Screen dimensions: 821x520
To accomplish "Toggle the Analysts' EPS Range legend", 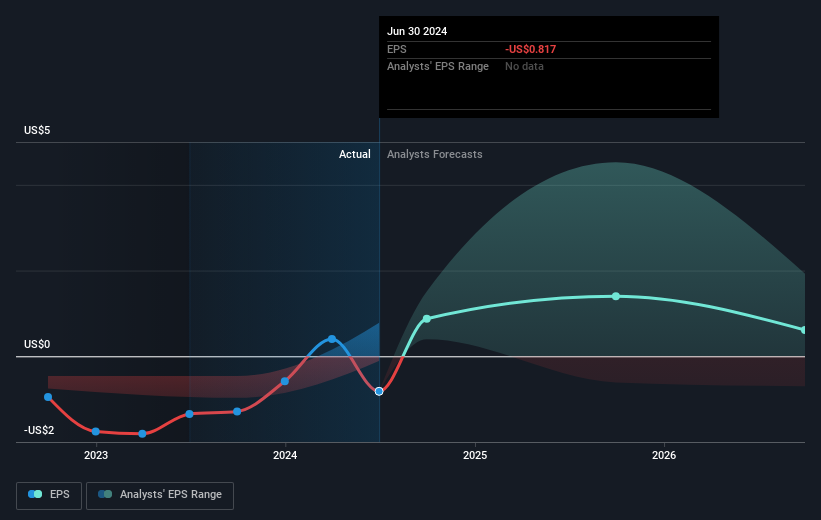I will point(160,495).
